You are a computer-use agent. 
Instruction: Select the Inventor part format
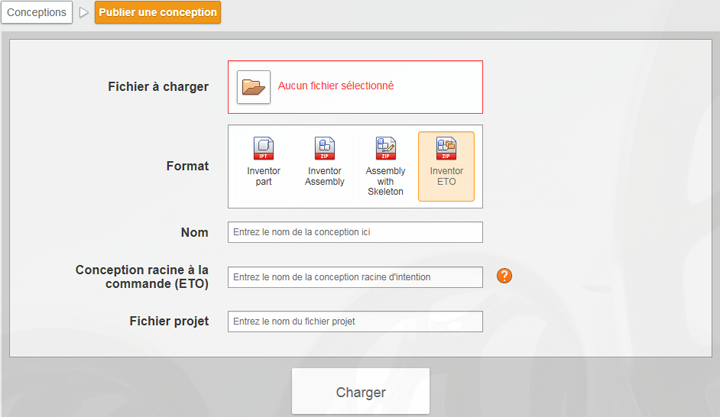tap(264, 166)
